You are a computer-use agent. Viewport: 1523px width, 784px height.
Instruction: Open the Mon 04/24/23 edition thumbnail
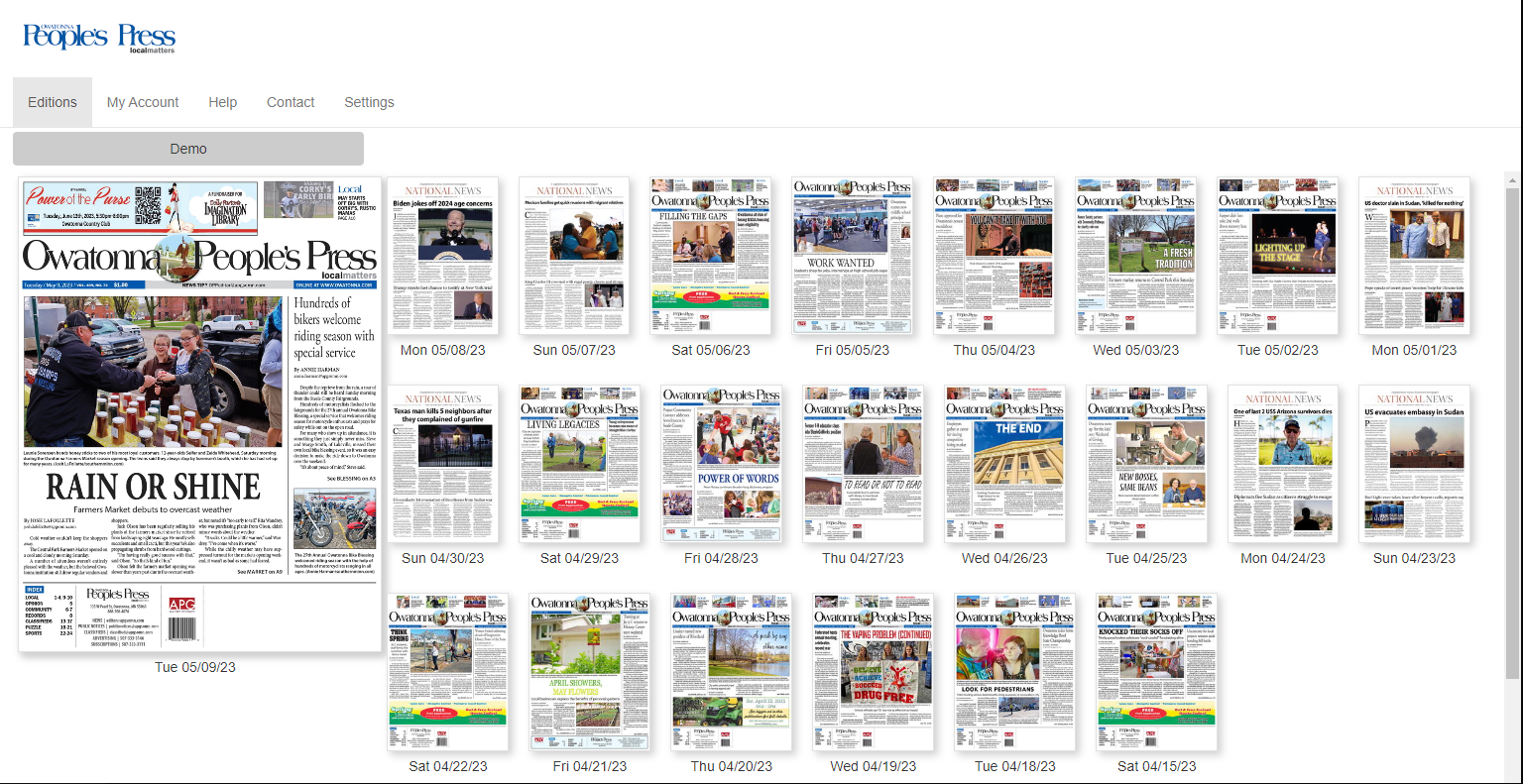[1283, 464]
